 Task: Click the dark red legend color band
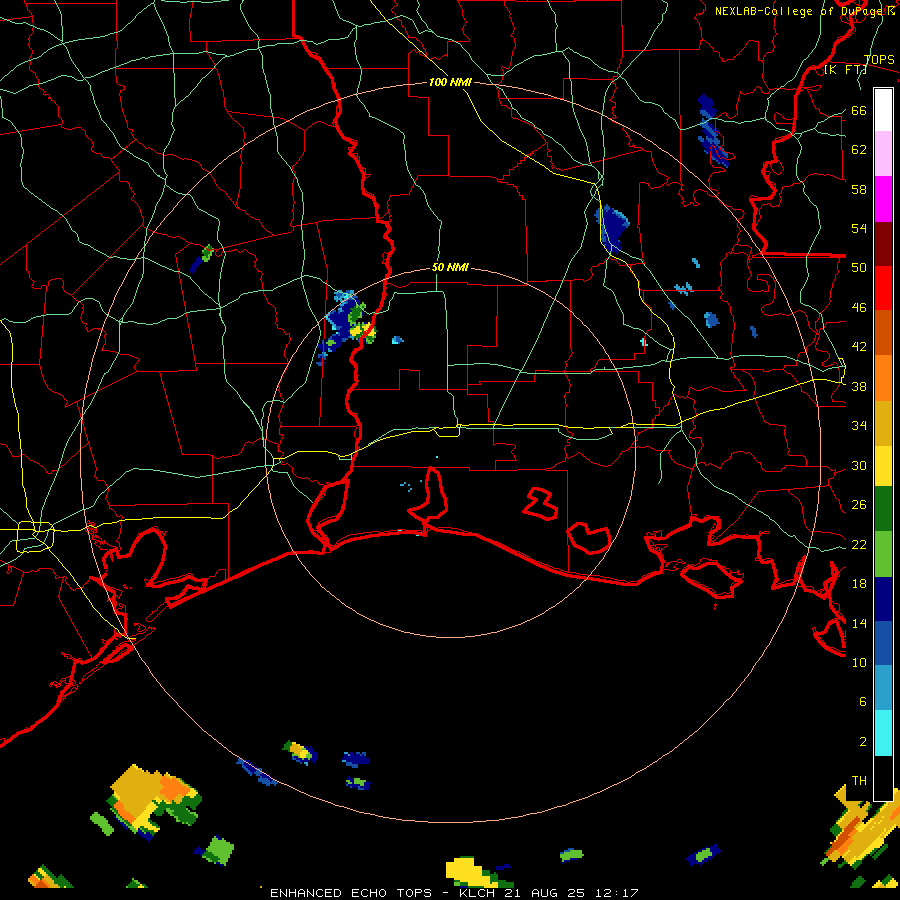point(883,244)
